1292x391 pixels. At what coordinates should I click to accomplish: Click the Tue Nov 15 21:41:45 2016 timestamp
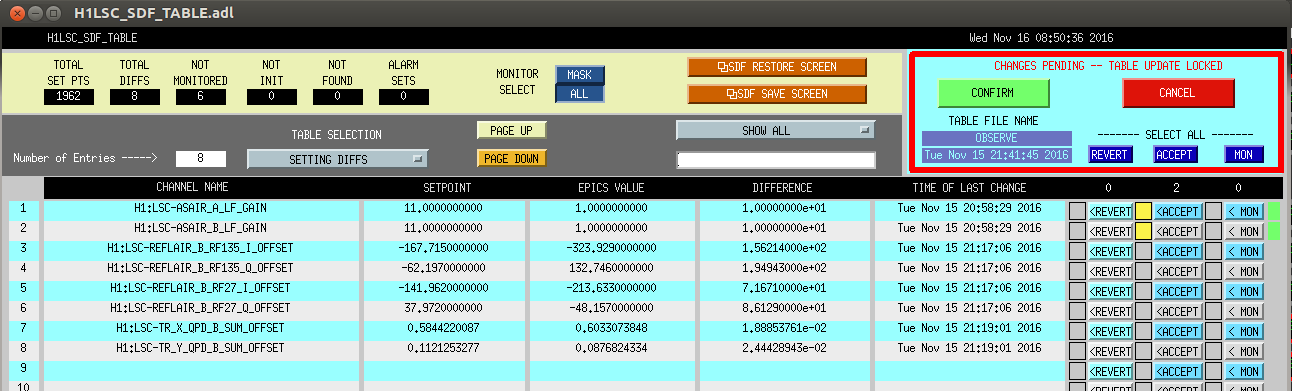tap(996, 155)
